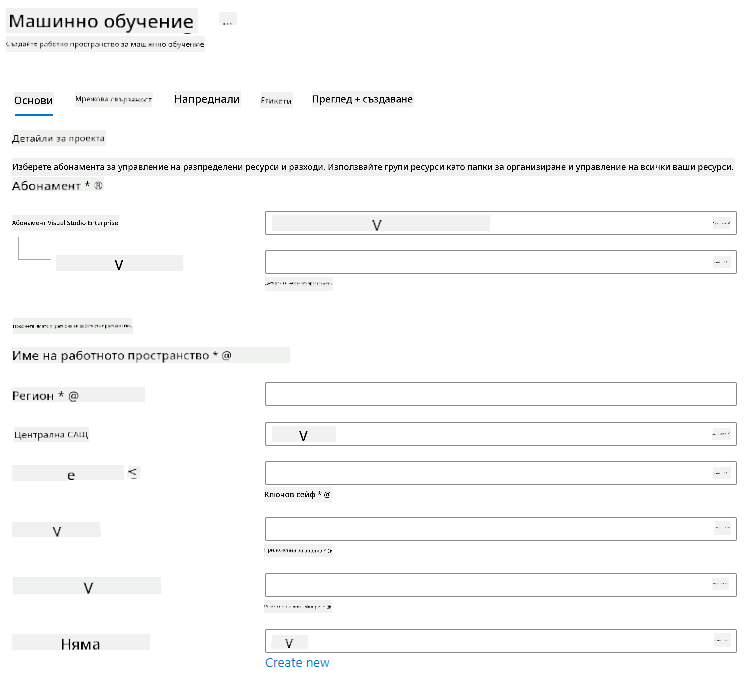Go to the Напреднали tab
This screenshot has height=677, width=746.
point(206,99)
